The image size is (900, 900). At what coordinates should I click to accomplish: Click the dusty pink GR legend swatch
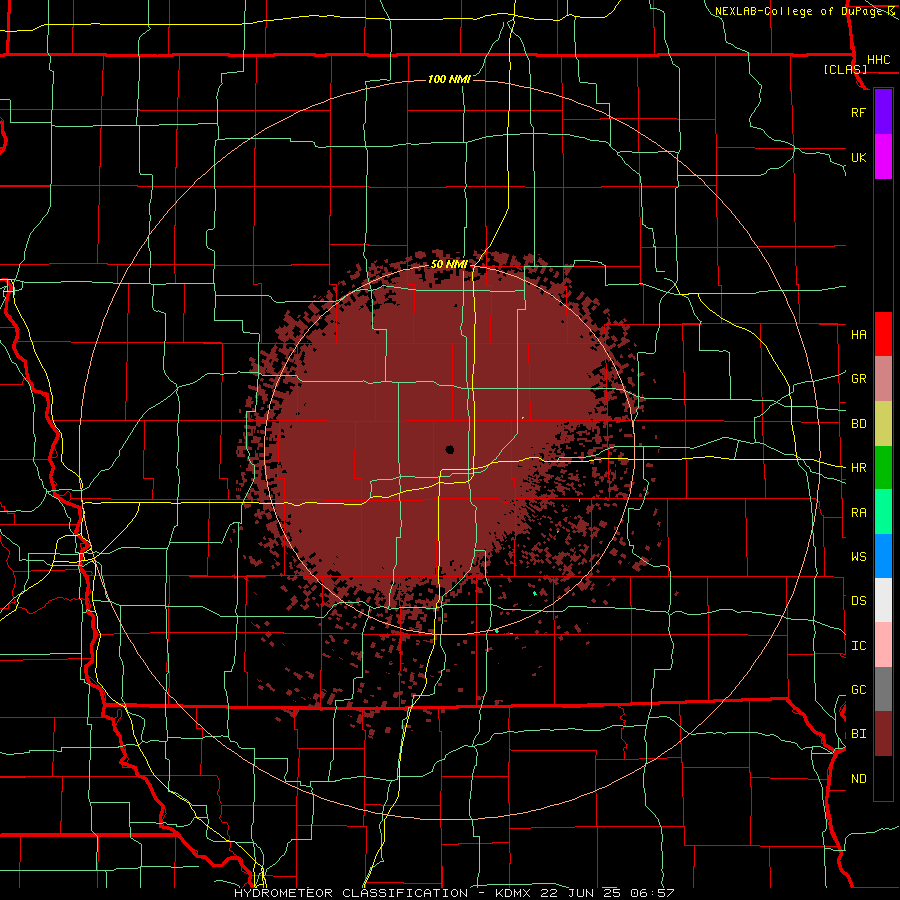point(883,378)
